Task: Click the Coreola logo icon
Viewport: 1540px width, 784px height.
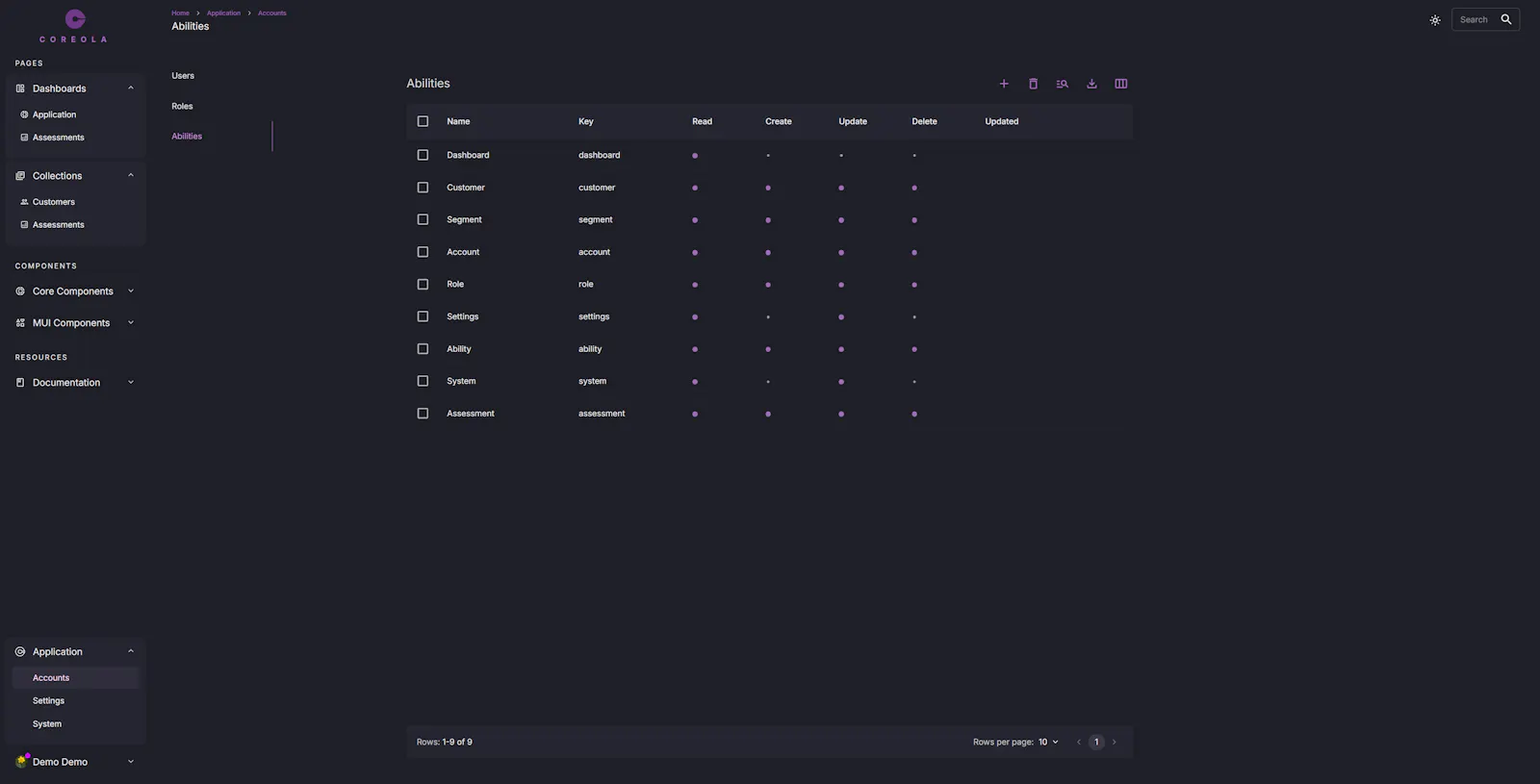Action: coord(75,18)
